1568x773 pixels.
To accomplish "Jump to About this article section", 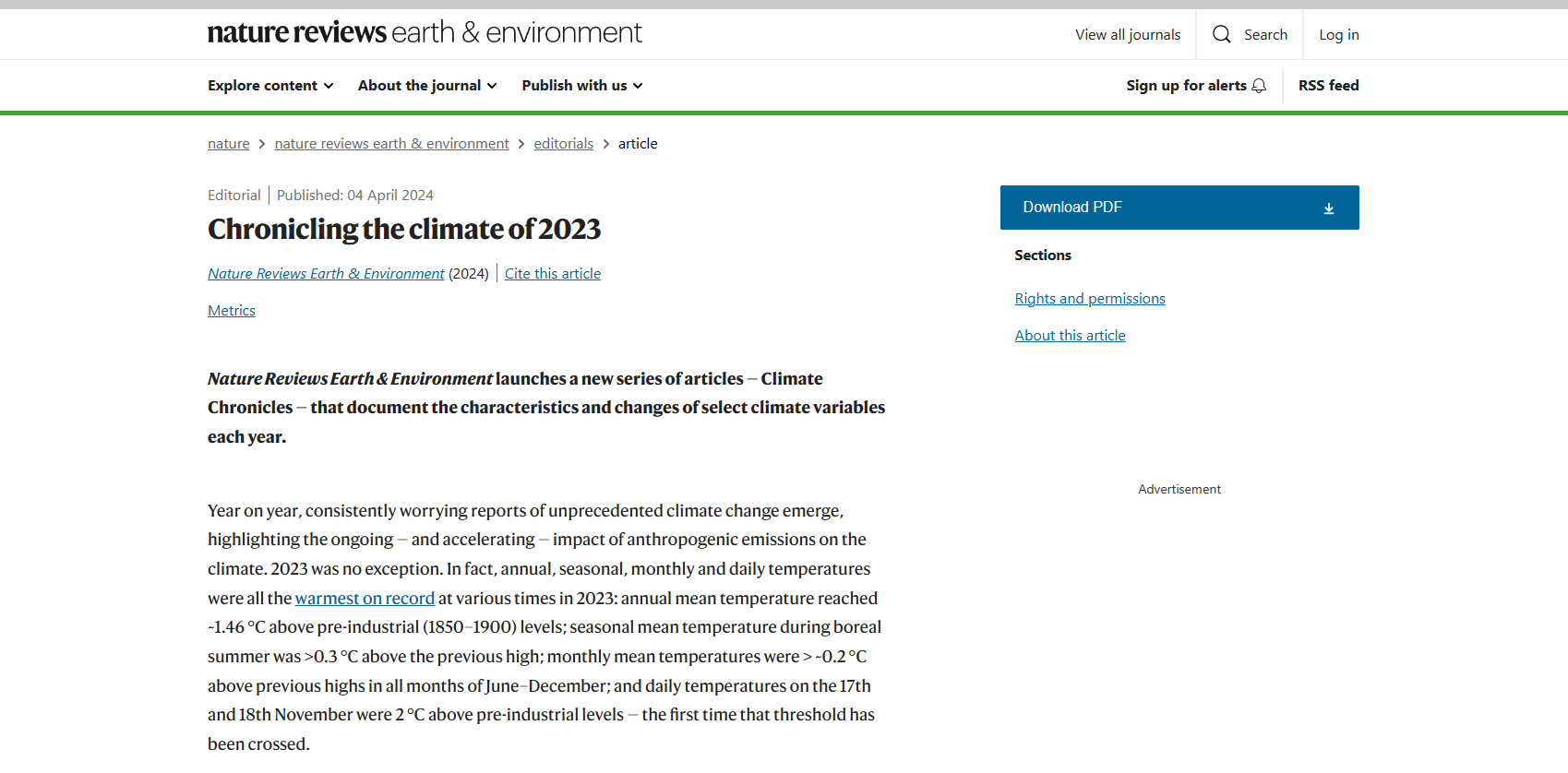I will (x=1071, y=336).
